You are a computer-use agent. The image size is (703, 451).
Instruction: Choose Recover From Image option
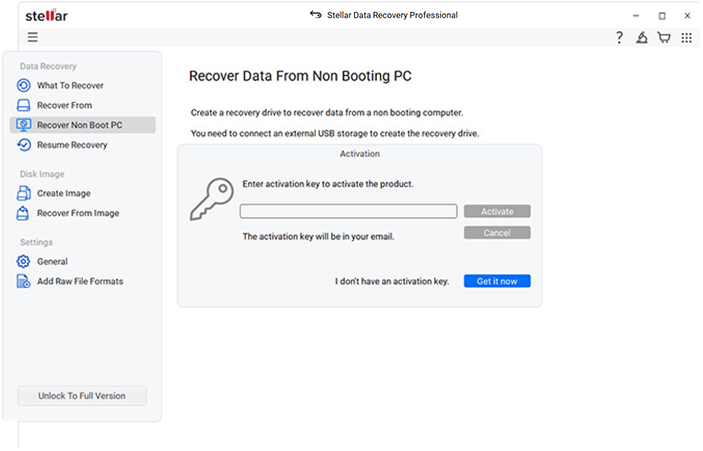coord(78,213)
